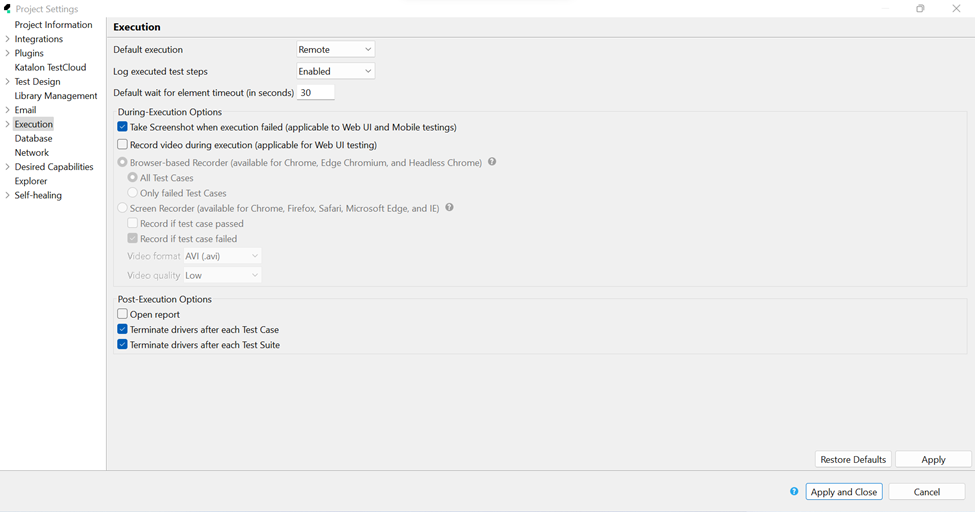Expand the Self-healing tree node
Image resolution: width=975 pixels, height=512 pixels.
(x=8, y=195)
